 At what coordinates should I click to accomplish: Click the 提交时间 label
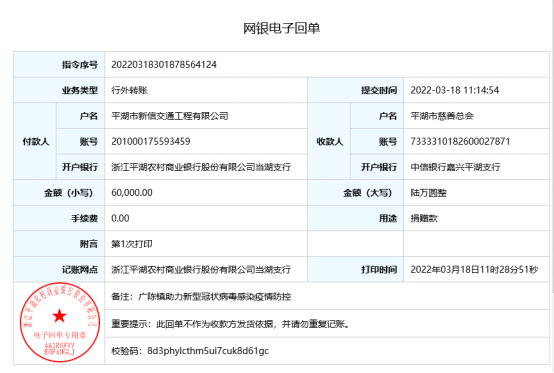379,90
